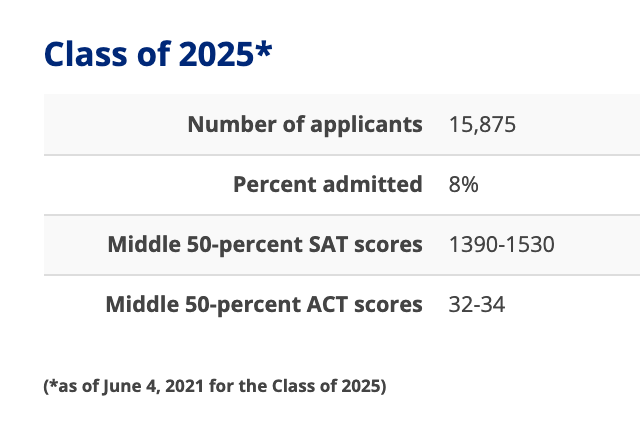Click the upper SAT bound 1530
This screenshot has width=640, height=442.
click(x=531, y=244)
